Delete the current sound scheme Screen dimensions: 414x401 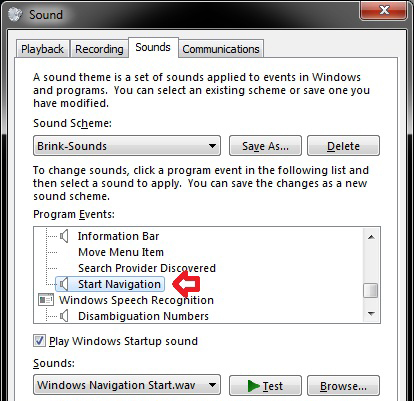coord(343,146)
